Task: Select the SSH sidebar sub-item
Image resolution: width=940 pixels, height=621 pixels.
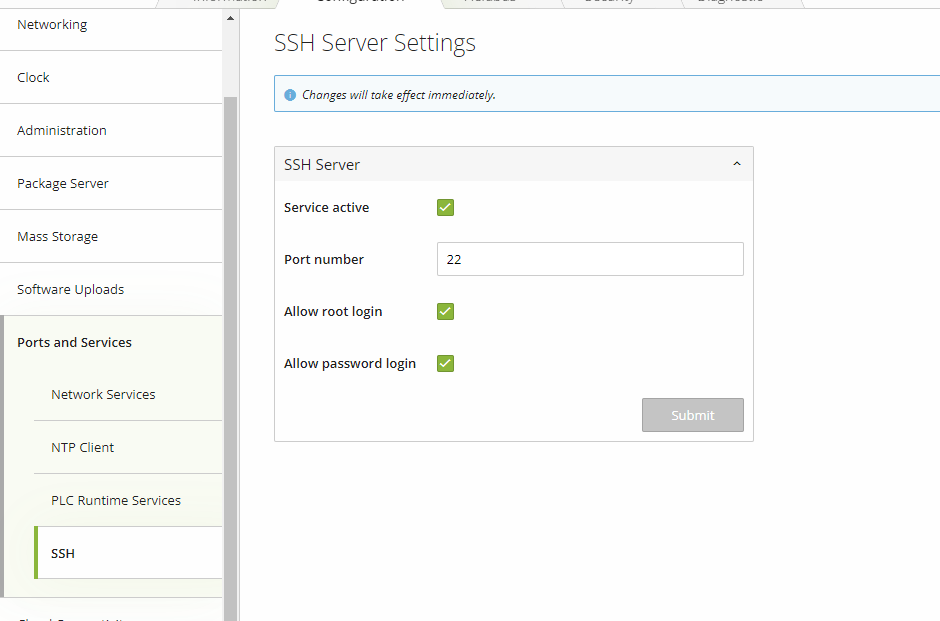Action: click(x=128, y=553)
